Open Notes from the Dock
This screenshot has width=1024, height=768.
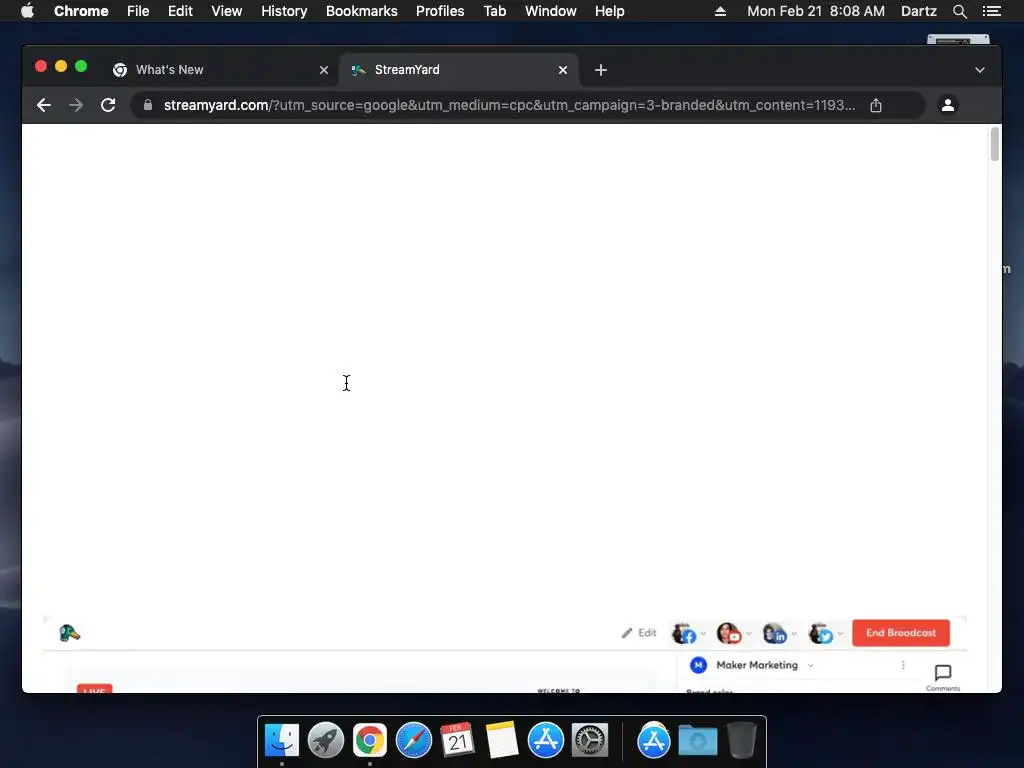pyautogui.click(x=502, y=740)
